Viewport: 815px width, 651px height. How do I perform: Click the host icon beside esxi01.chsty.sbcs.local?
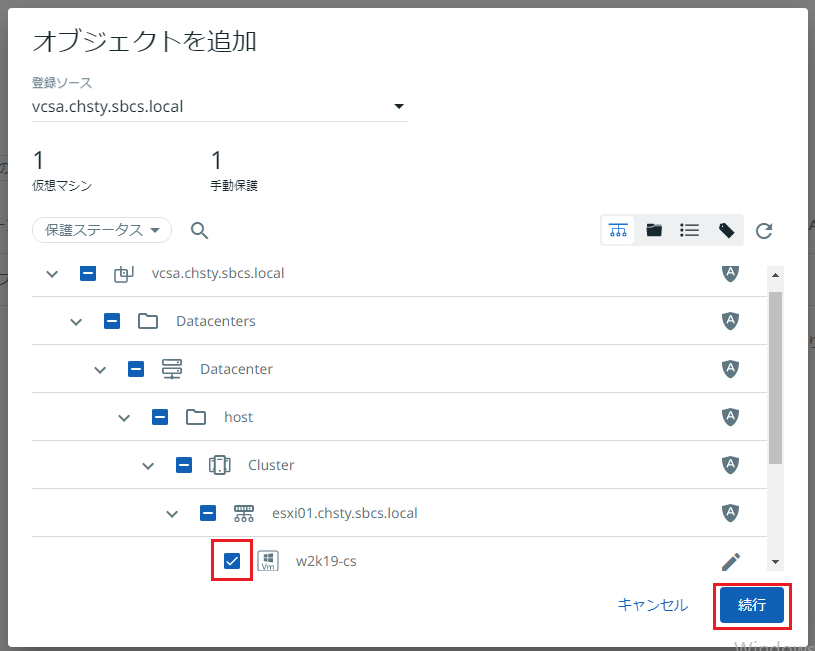[x=244, y=513]
